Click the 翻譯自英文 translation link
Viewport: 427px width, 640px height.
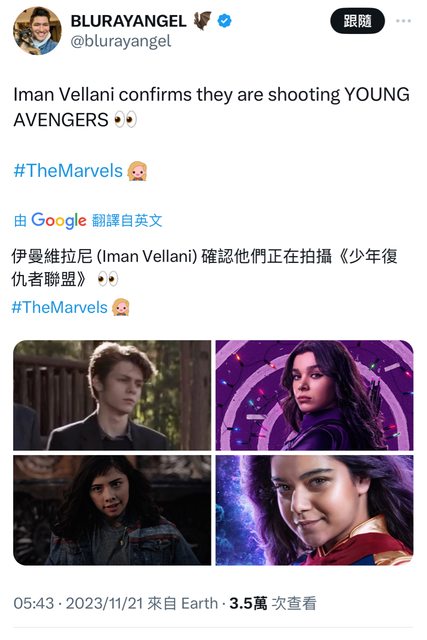click(x=127, y=220)
